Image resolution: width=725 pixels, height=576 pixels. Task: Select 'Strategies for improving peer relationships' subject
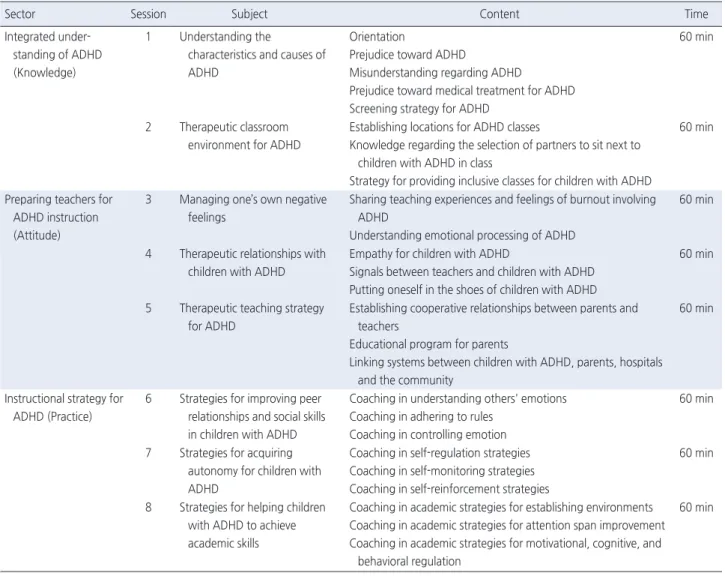(x=252, y=417)
